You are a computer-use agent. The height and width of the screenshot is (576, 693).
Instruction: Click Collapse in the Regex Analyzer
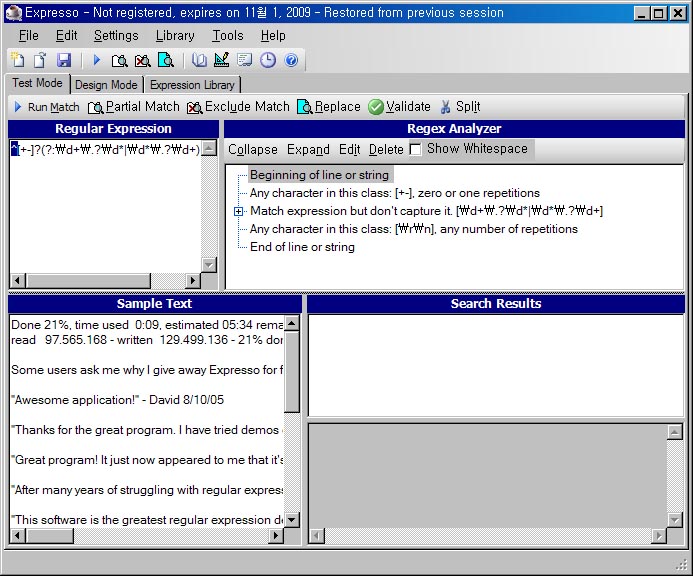(x=253, y=149)
